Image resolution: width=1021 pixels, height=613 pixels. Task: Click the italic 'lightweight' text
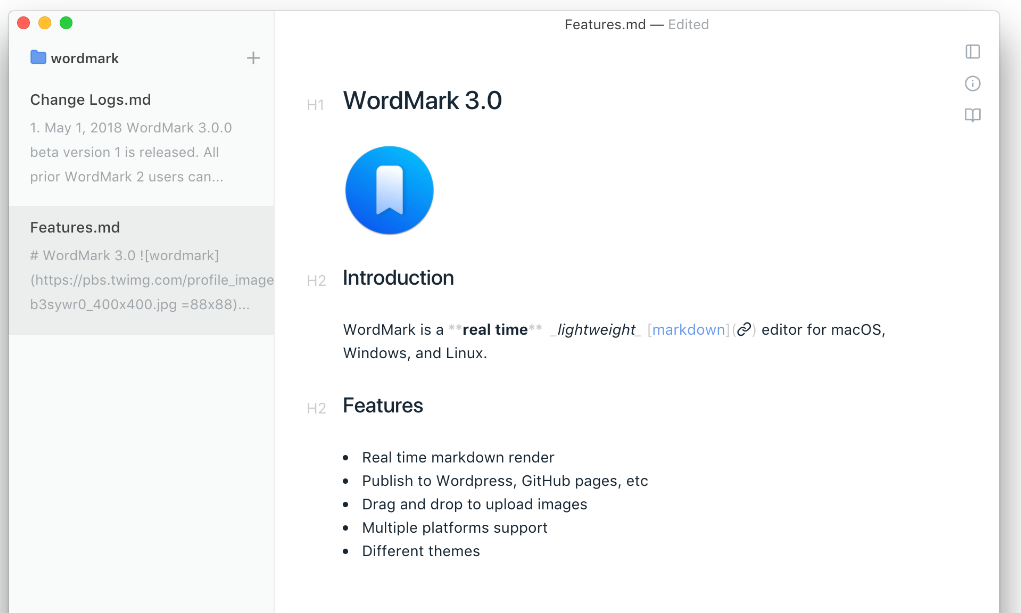597,330
